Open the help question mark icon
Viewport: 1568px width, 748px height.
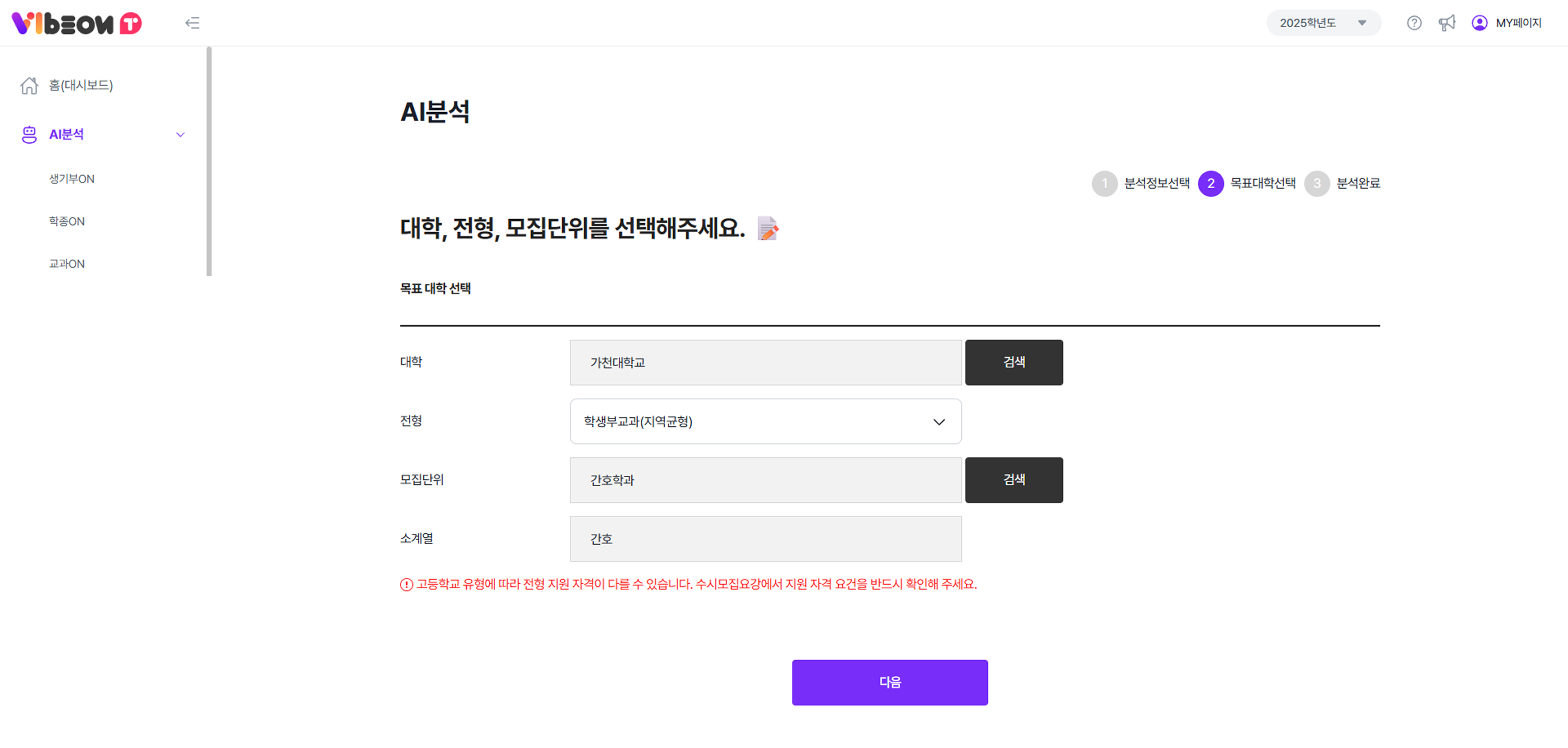tap(1414, 23)
